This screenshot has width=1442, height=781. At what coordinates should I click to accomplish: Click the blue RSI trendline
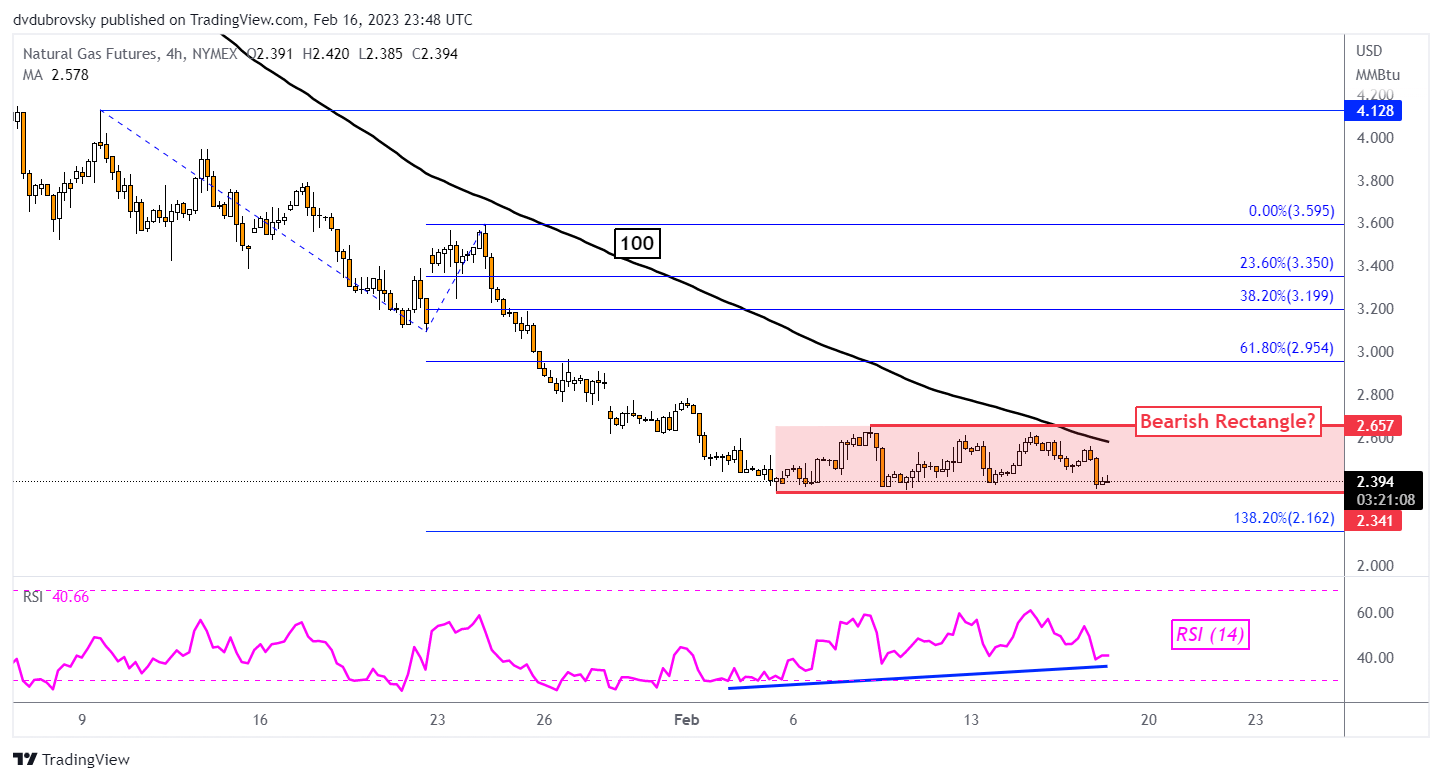point(918,676)
